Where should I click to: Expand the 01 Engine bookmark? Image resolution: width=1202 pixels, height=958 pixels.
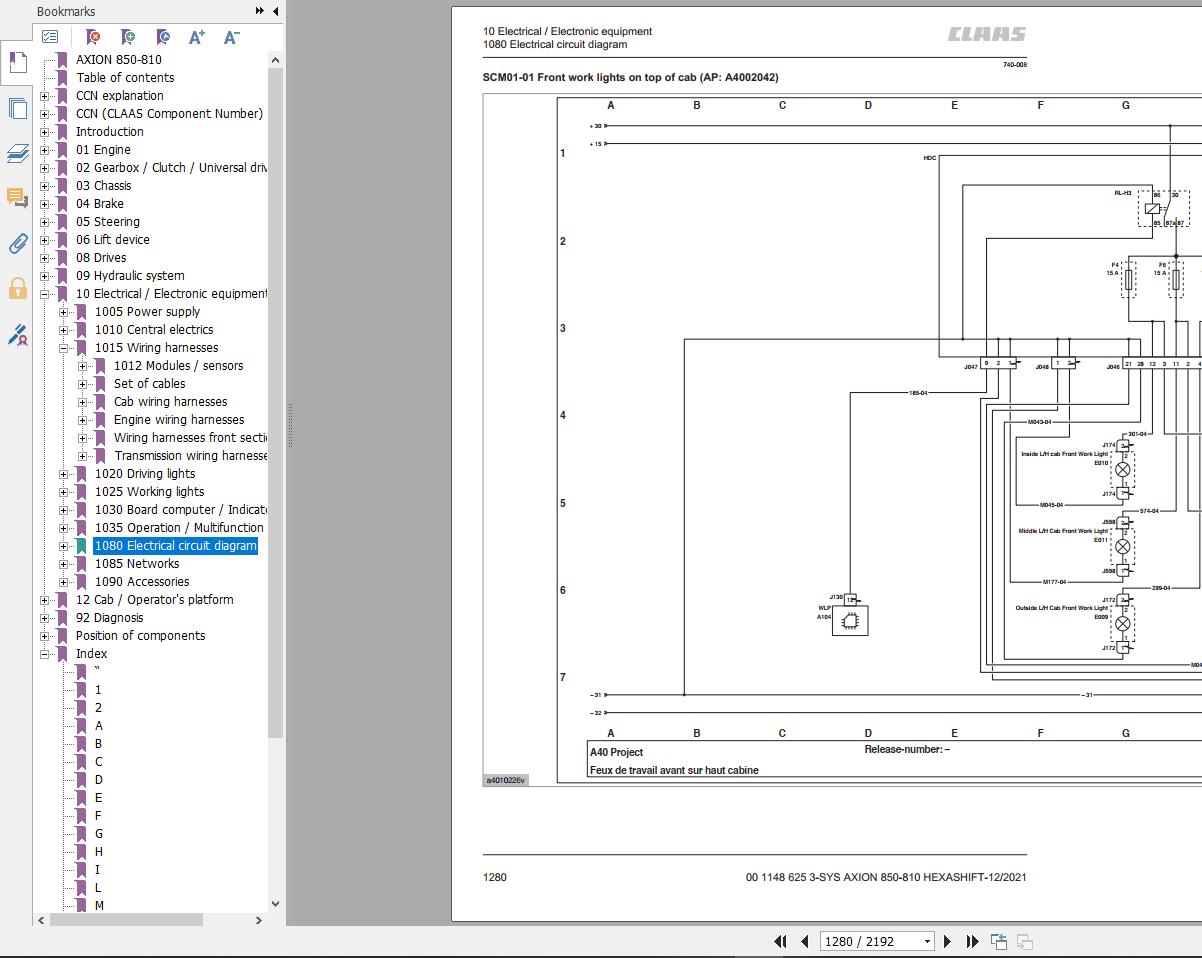(x=44, y=150)
